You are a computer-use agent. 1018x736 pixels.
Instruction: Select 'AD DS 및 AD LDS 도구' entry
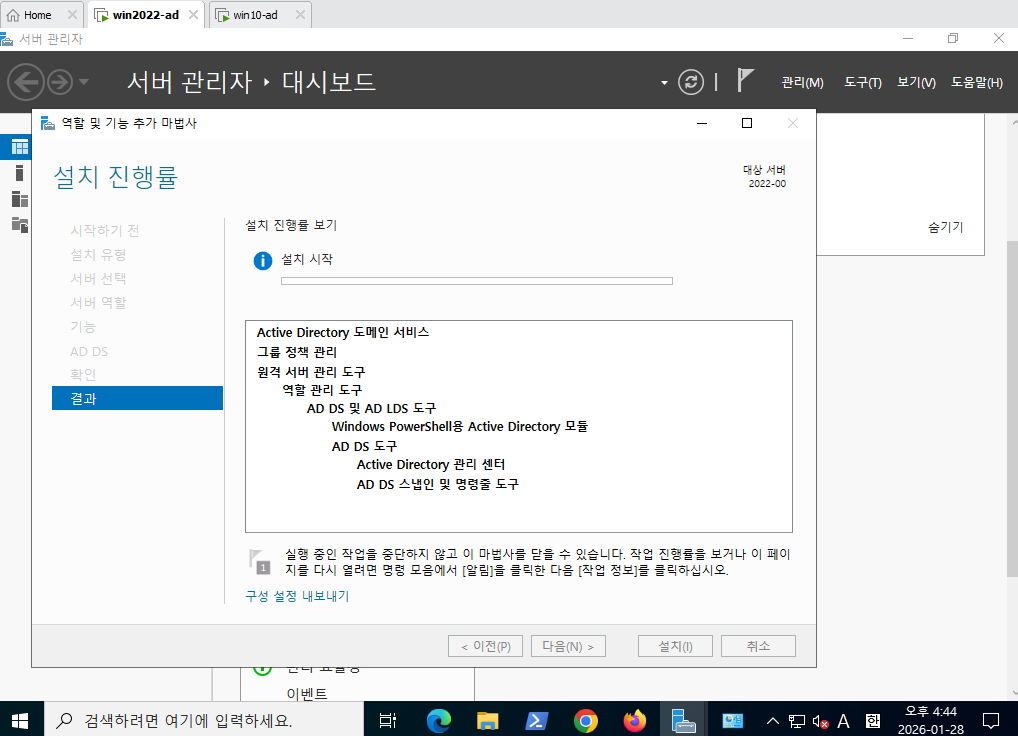point(371,408)
